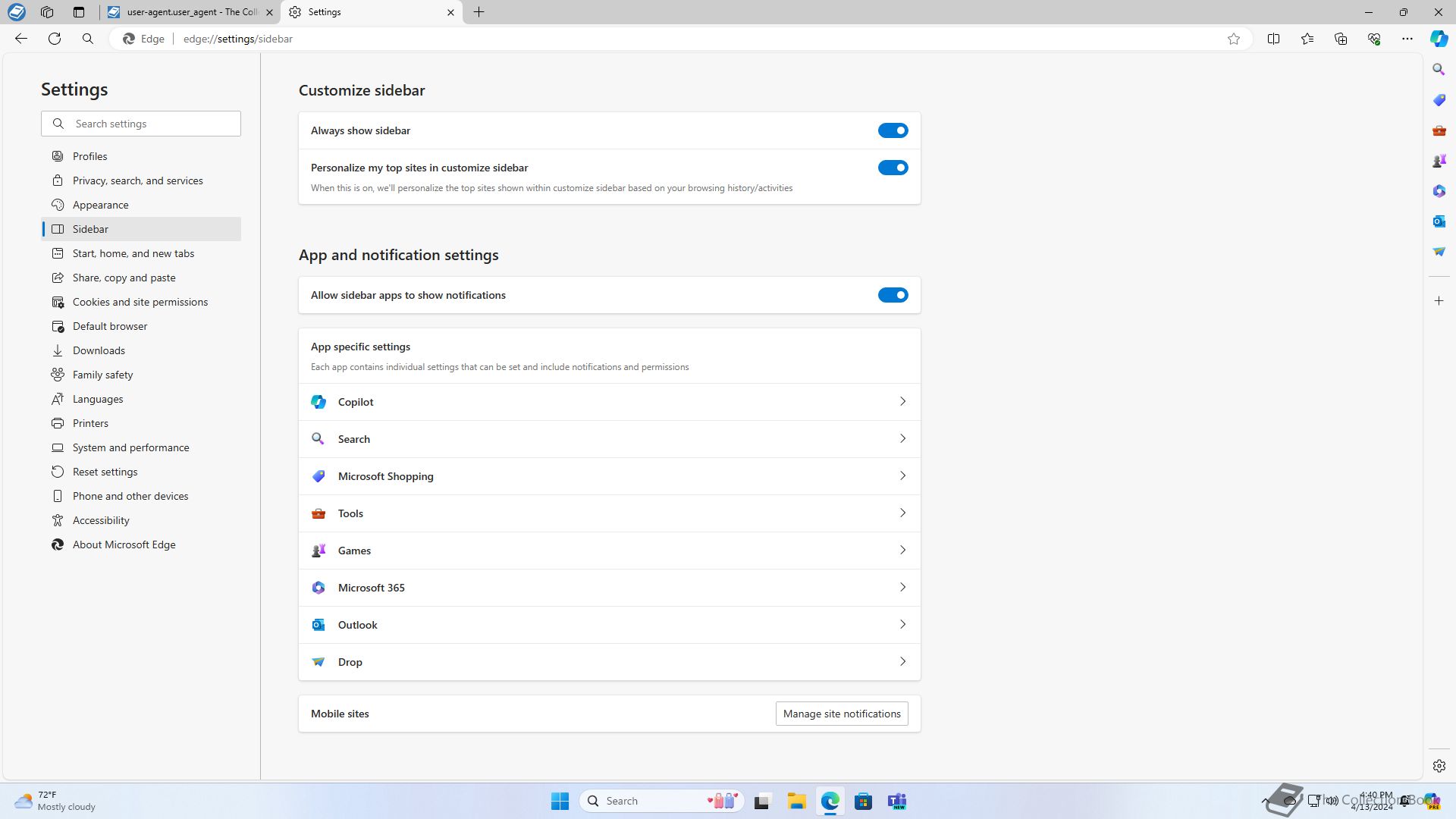Click the Windows taskbar Search box
This screenshot has height=819, width=1456.
[x=661, y=801]
